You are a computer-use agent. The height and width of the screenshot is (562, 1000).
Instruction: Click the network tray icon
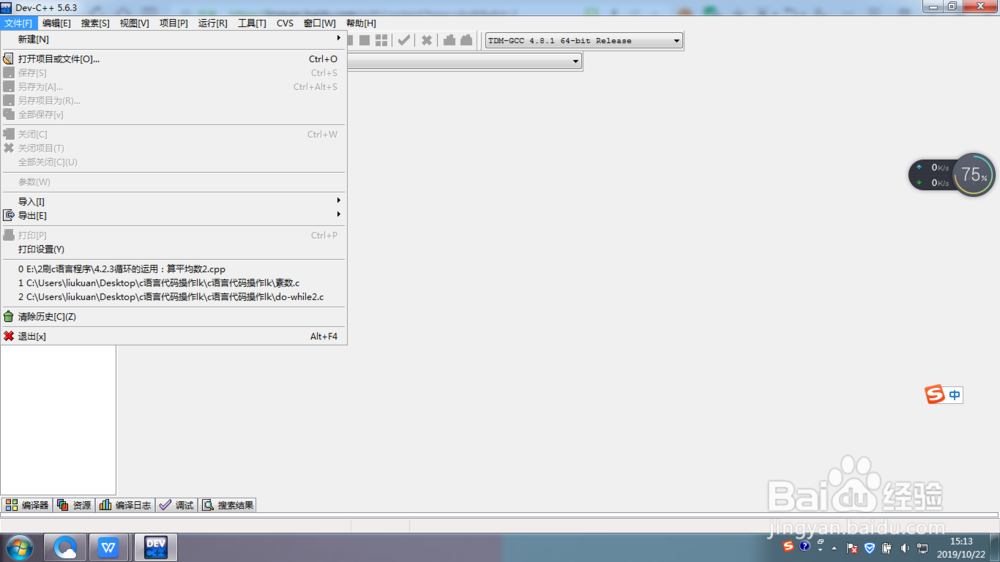922,548
